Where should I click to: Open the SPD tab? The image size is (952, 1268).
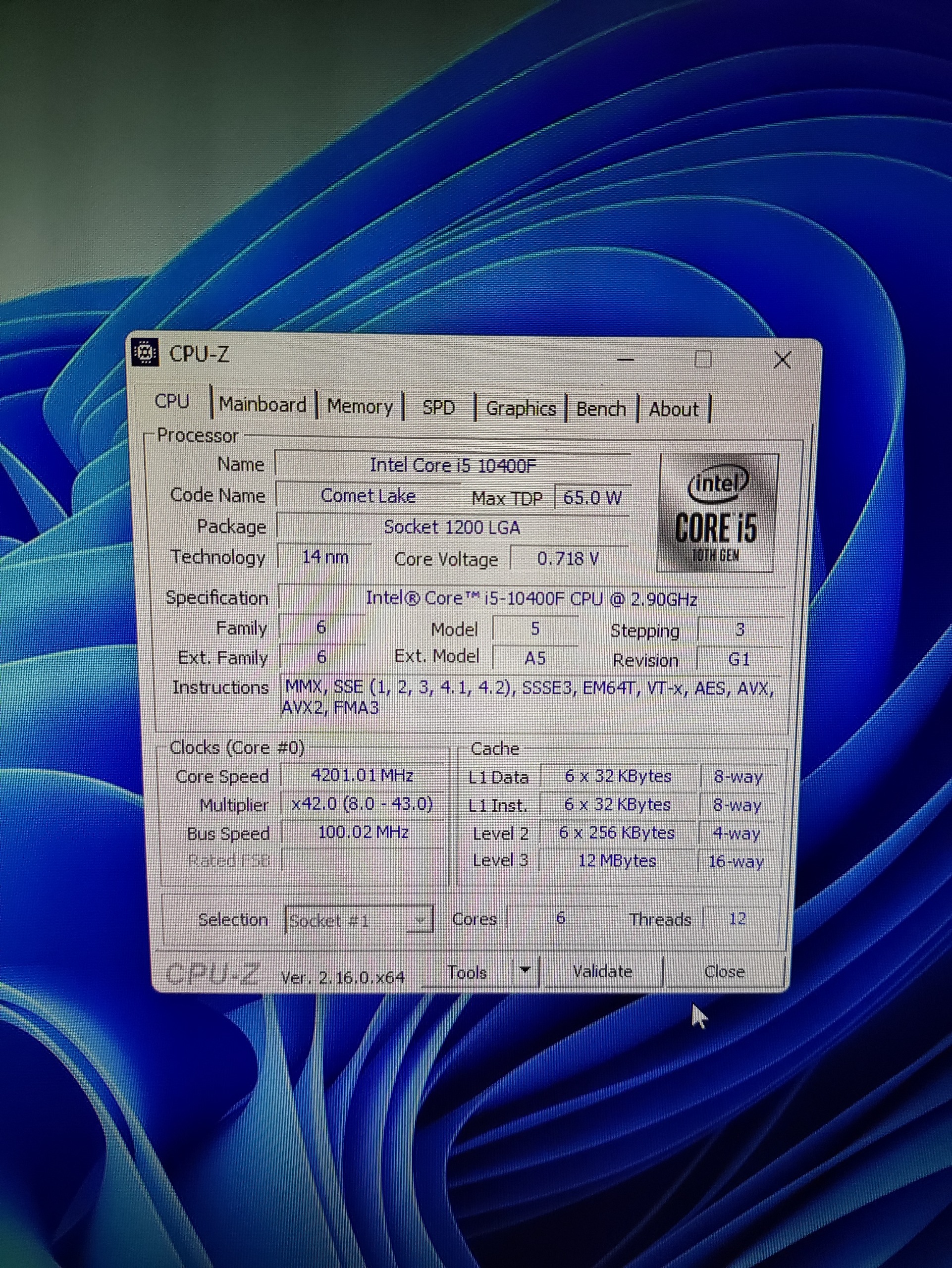click(x=438, y=408)
